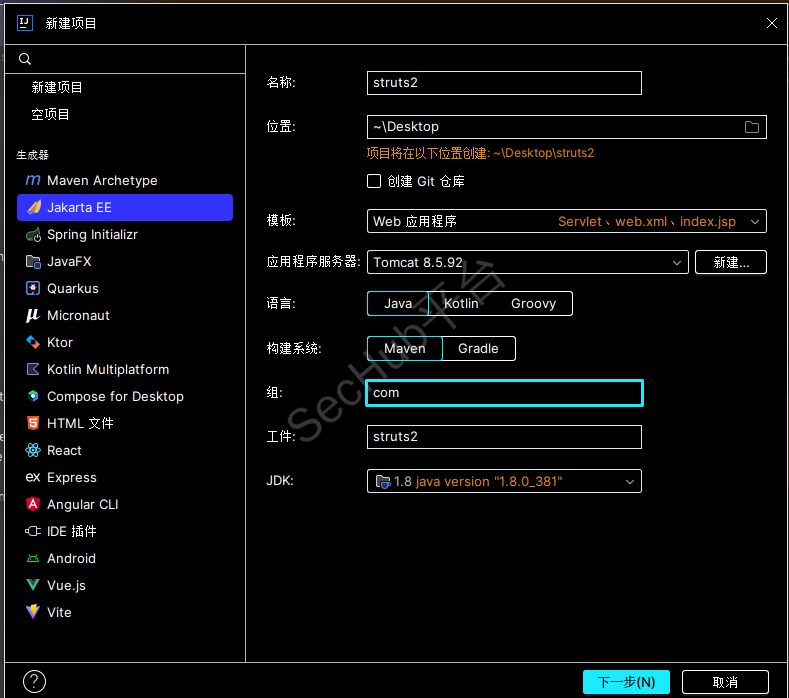Select the Angular CLI icon
Image resolution: width=789 pixels, height=698 pixels.
pos(33,505)
